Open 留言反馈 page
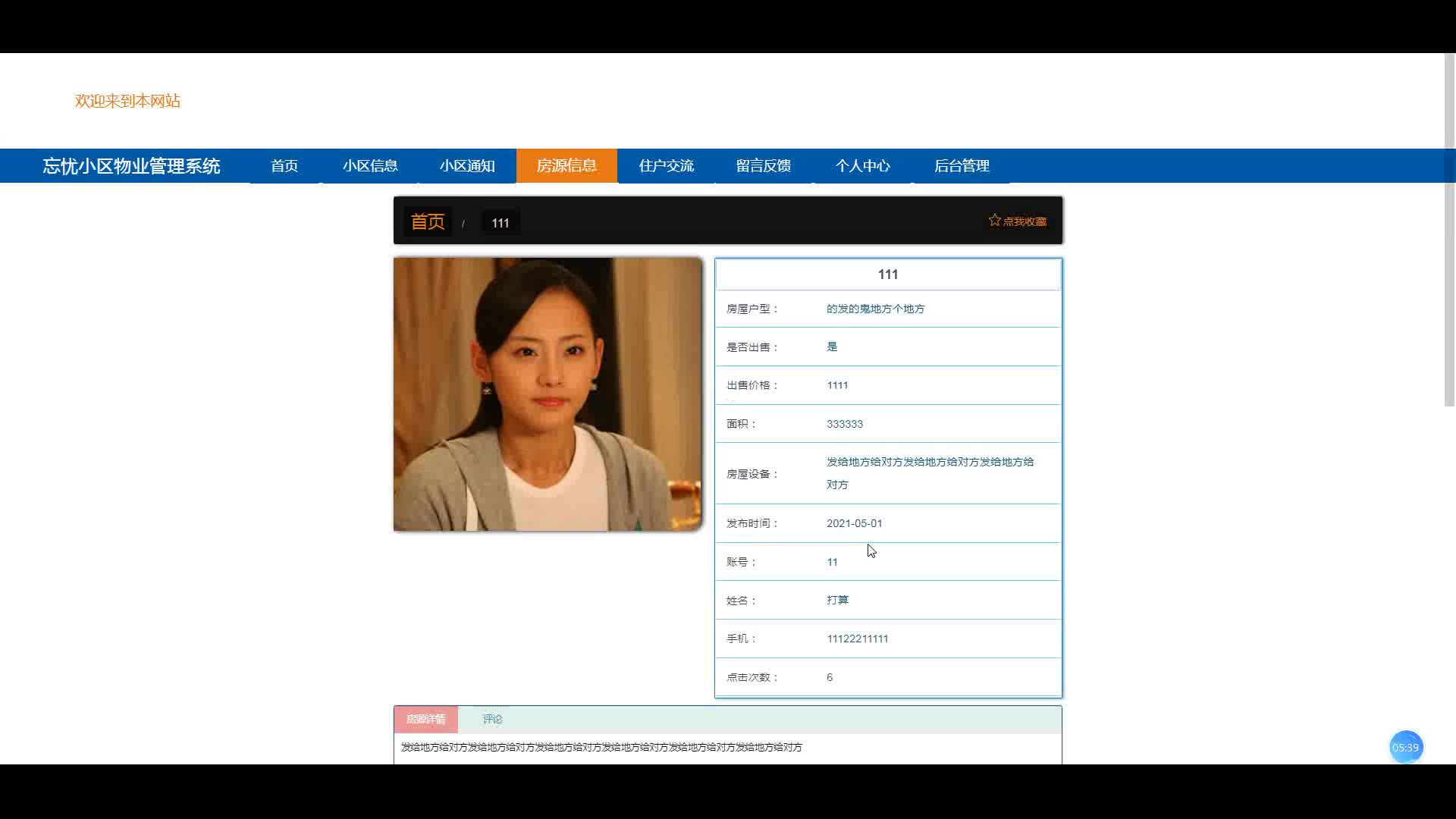 coord(763,165)
